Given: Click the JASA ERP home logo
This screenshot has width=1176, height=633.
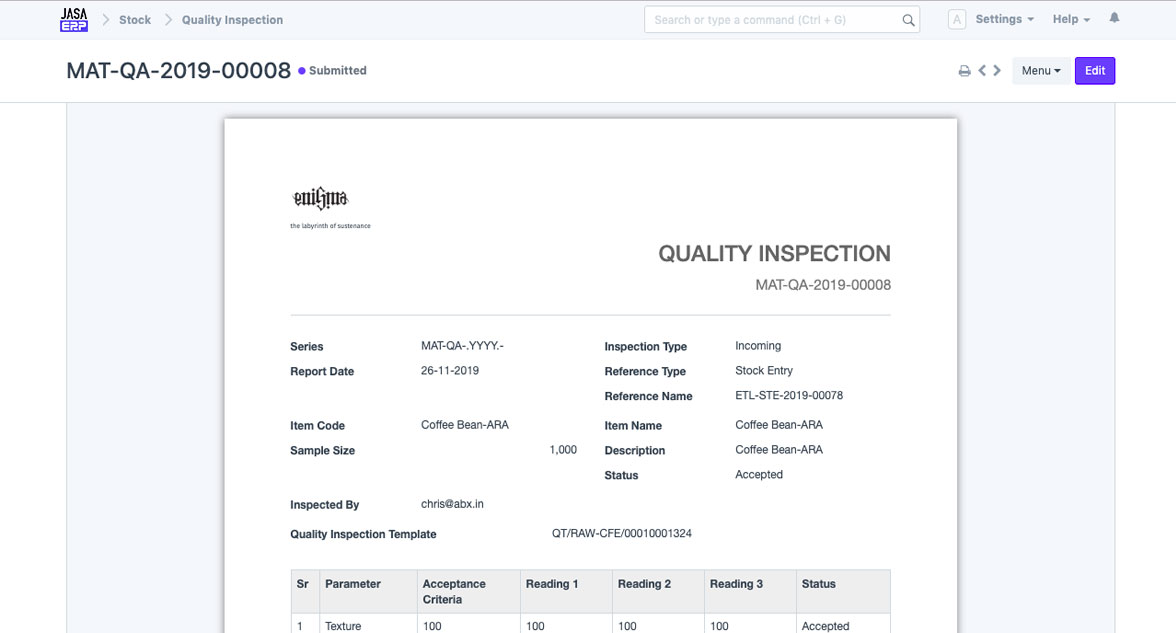Looking at the screenshot, I should pos(74,20).
